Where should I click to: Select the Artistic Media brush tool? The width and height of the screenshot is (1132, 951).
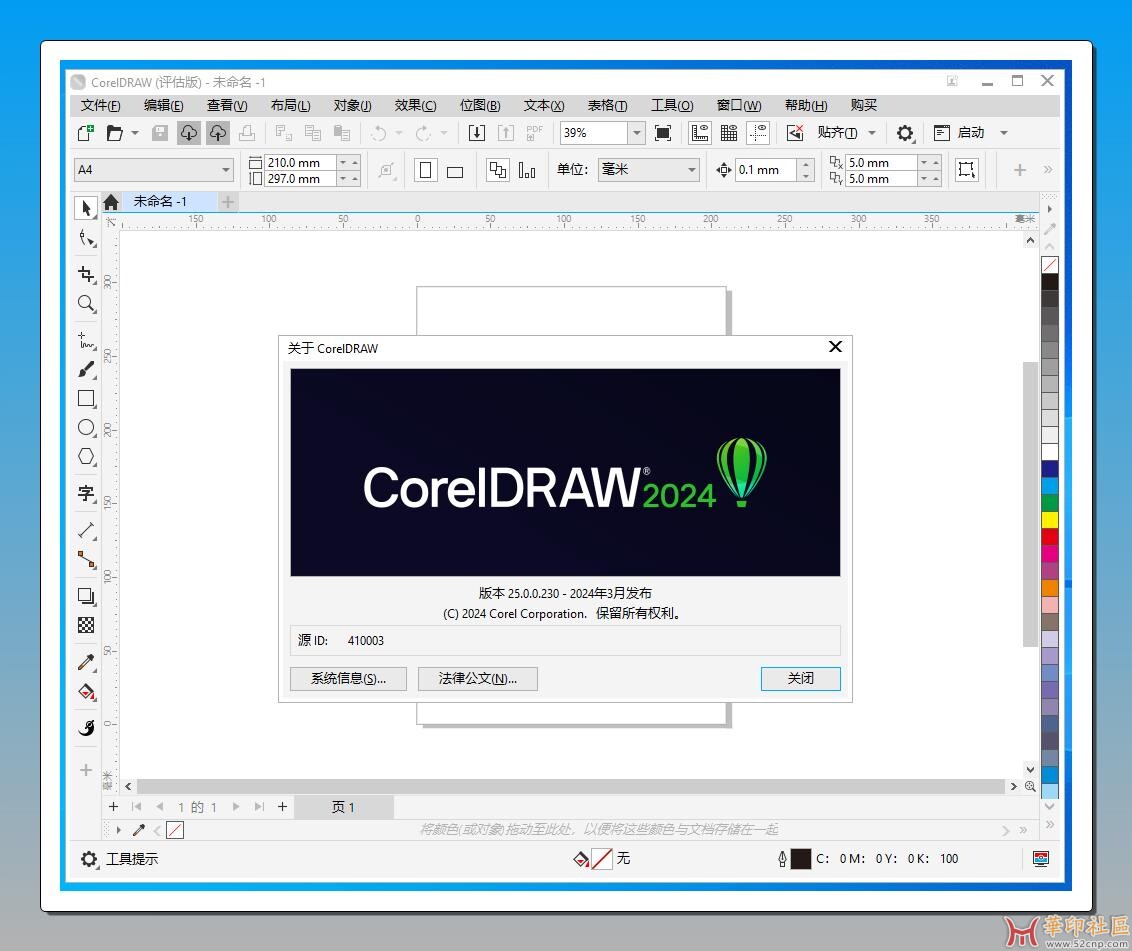[x=86, y=370]
